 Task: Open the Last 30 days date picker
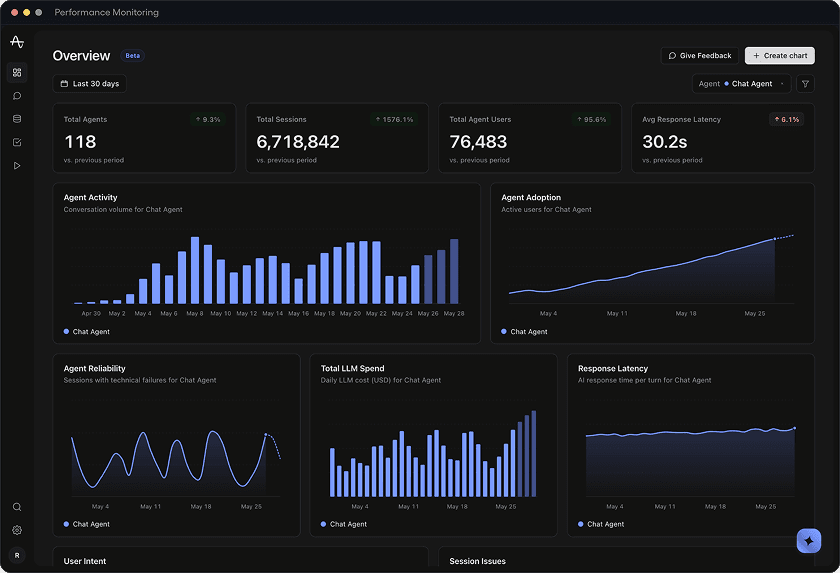(x=89, y=84)
